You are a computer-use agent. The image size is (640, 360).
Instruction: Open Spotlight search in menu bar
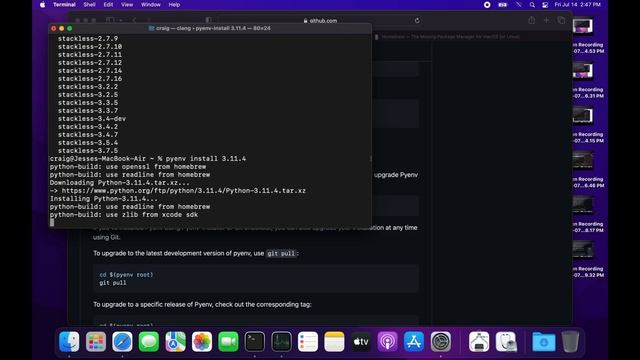click(x=532, y=4)
